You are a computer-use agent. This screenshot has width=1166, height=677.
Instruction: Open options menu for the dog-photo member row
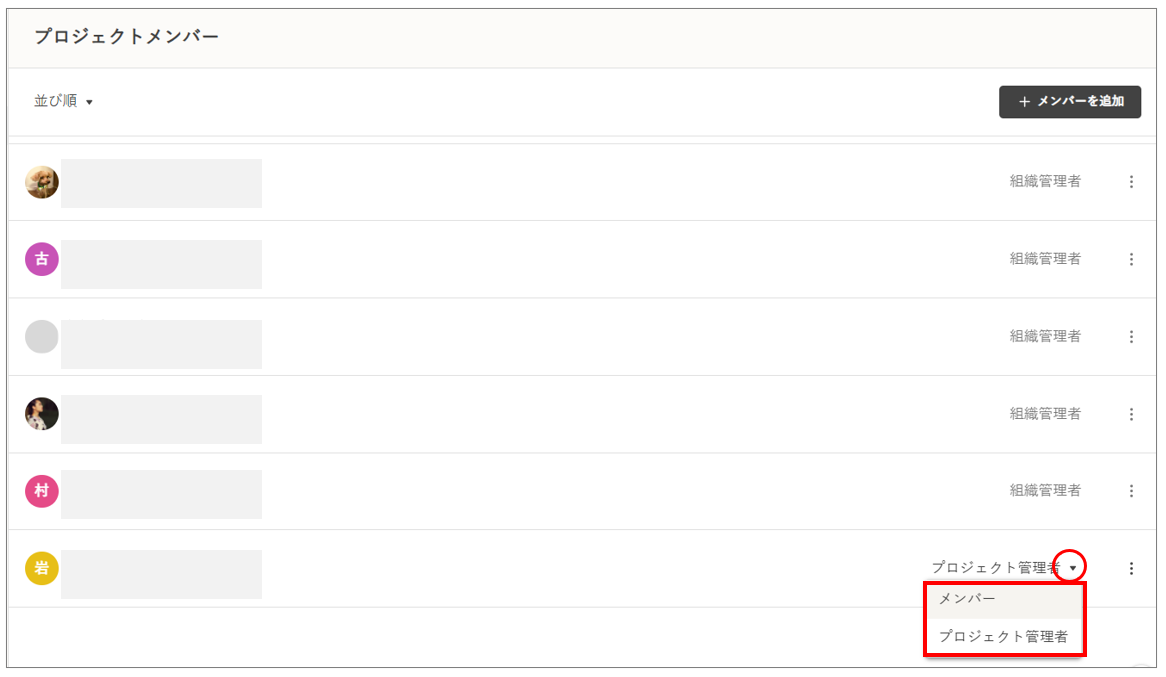[1131, 182]
